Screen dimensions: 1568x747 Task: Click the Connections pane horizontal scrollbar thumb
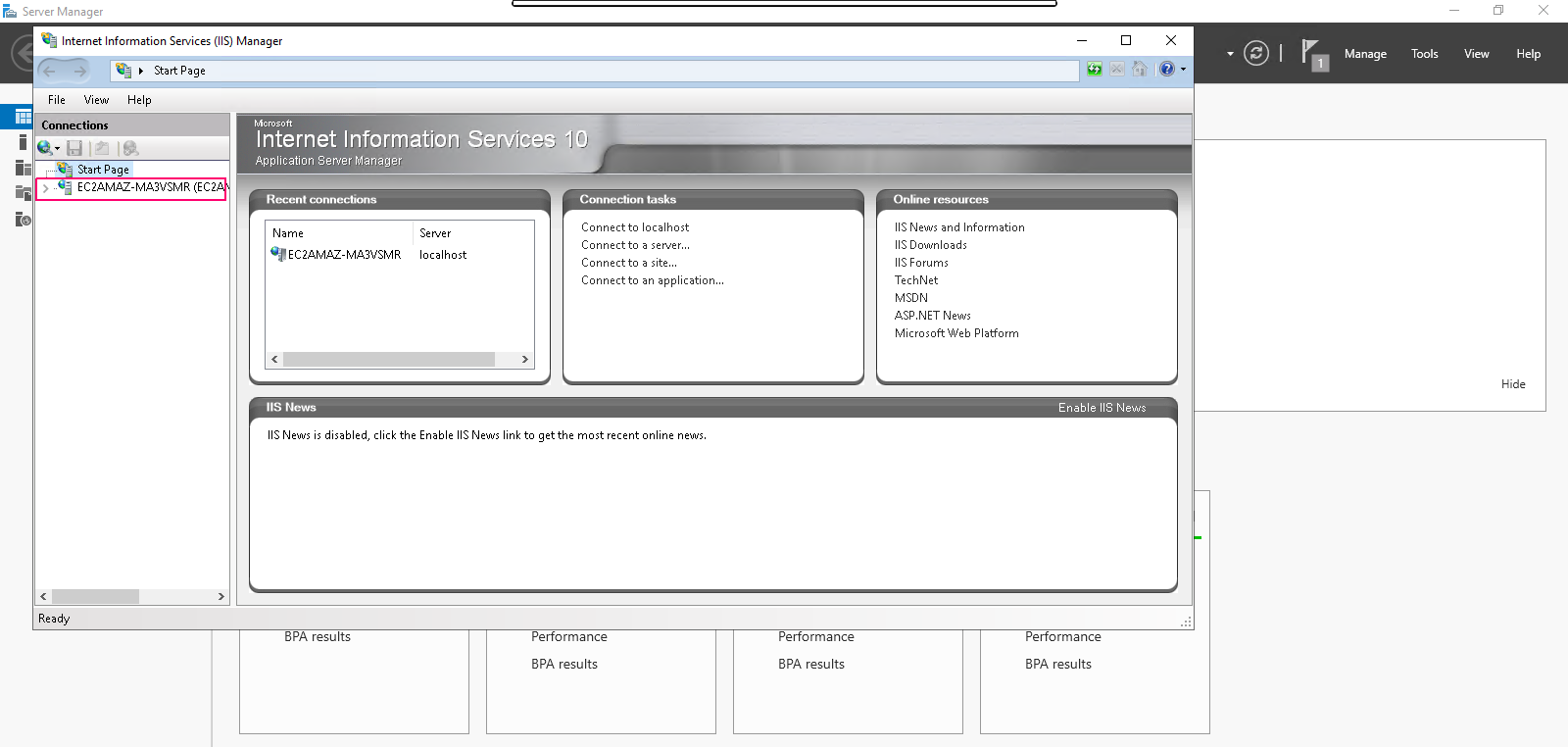point(95,596)
